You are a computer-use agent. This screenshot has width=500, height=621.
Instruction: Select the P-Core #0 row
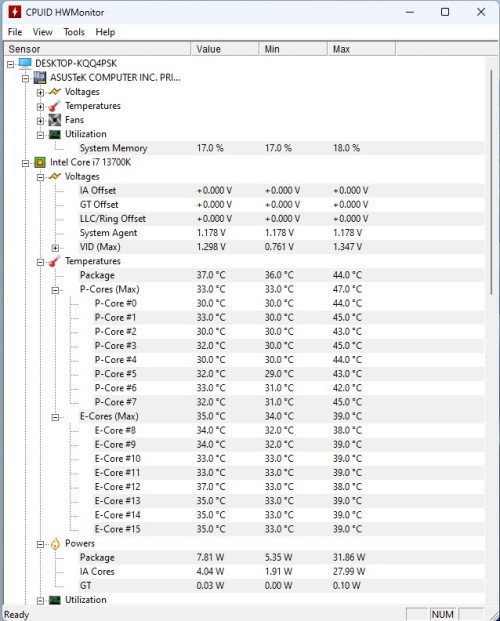(288, 303)
